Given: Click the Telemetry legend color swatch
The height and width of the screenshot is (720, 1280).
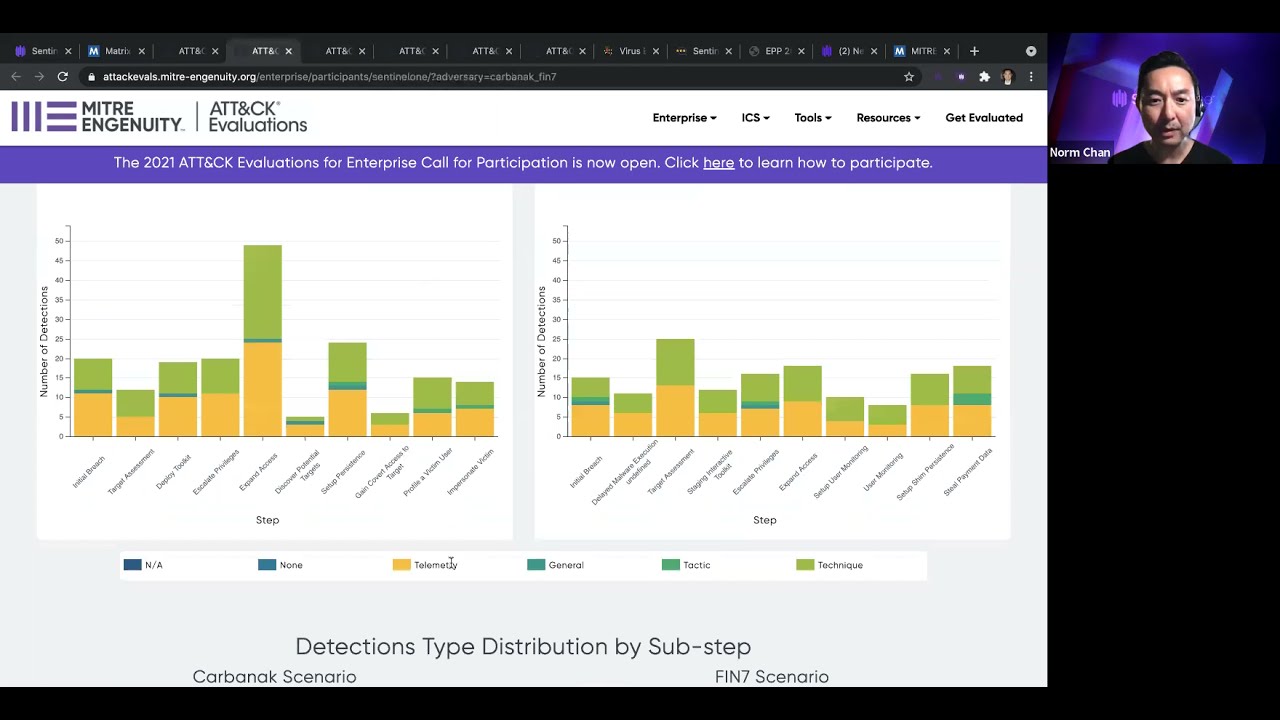Looking at the screenshot, I should pos(401,565).
